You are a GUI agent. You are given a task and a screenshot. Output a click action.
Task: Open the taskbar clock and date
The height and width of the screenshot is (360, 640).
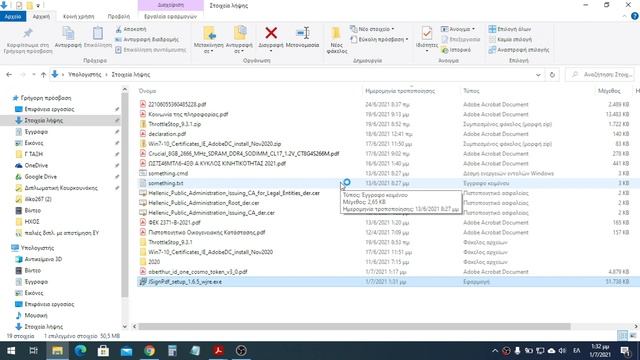coord(600,351)
